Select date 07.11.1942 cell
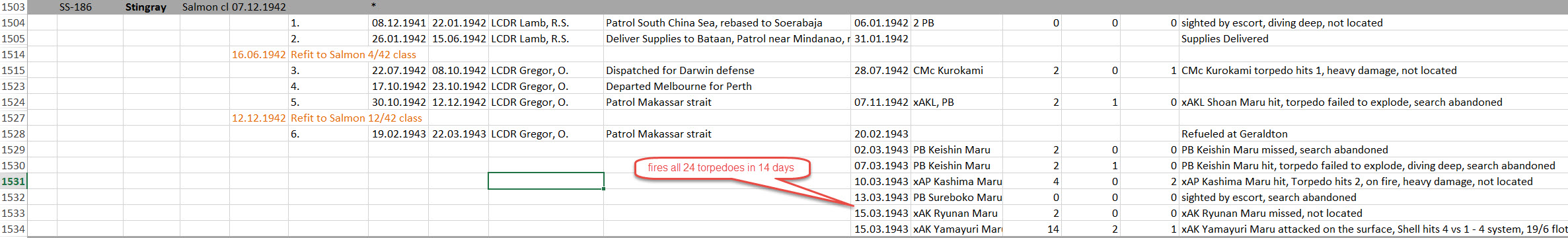Viewport: 1568px width, 238px height. tap(881, 102)
